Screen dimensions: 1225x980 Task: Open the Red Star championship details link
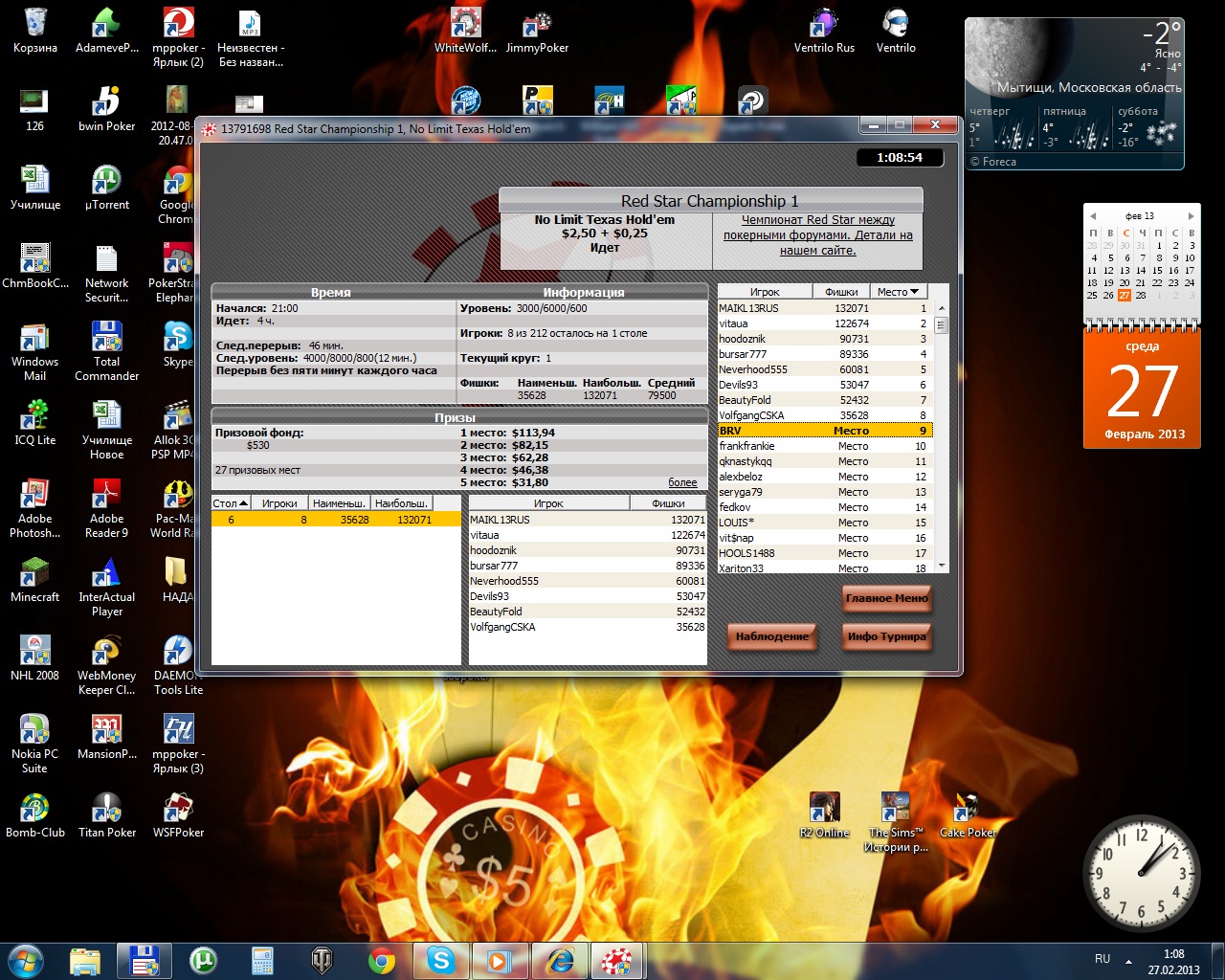(x=817, y=234)
